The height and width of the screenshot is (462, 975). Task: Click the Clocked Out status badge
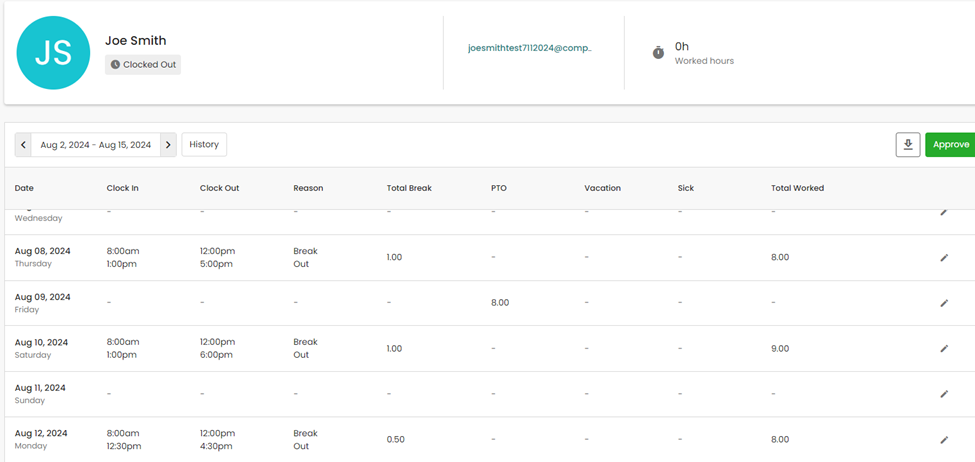pyautogui.click(x=144, y=65)
